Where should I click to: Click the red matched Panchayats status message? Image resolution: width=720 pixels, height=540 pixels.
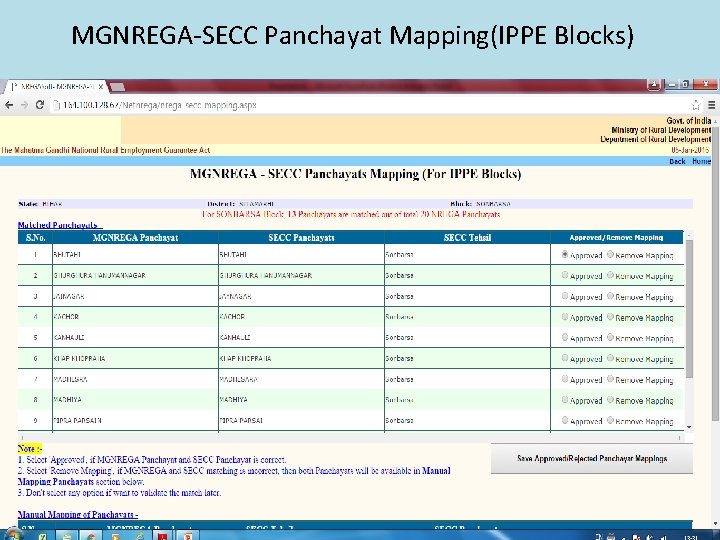[351, 214]
